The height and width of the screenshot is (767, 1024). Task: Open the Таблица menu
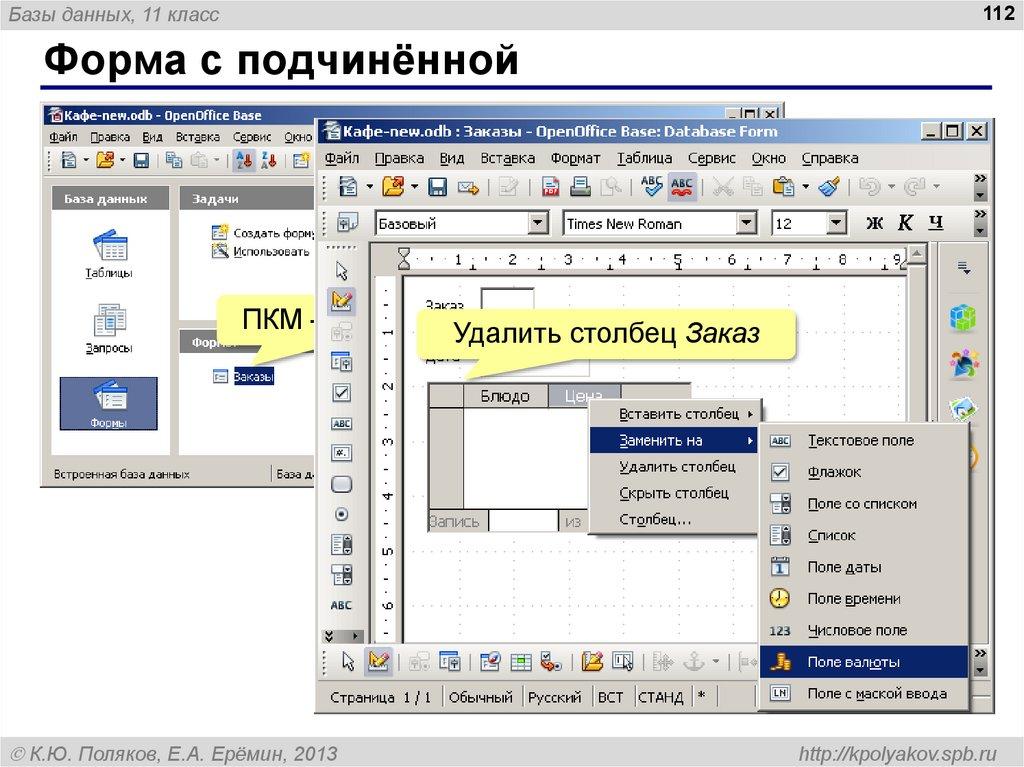click(645, 157)
